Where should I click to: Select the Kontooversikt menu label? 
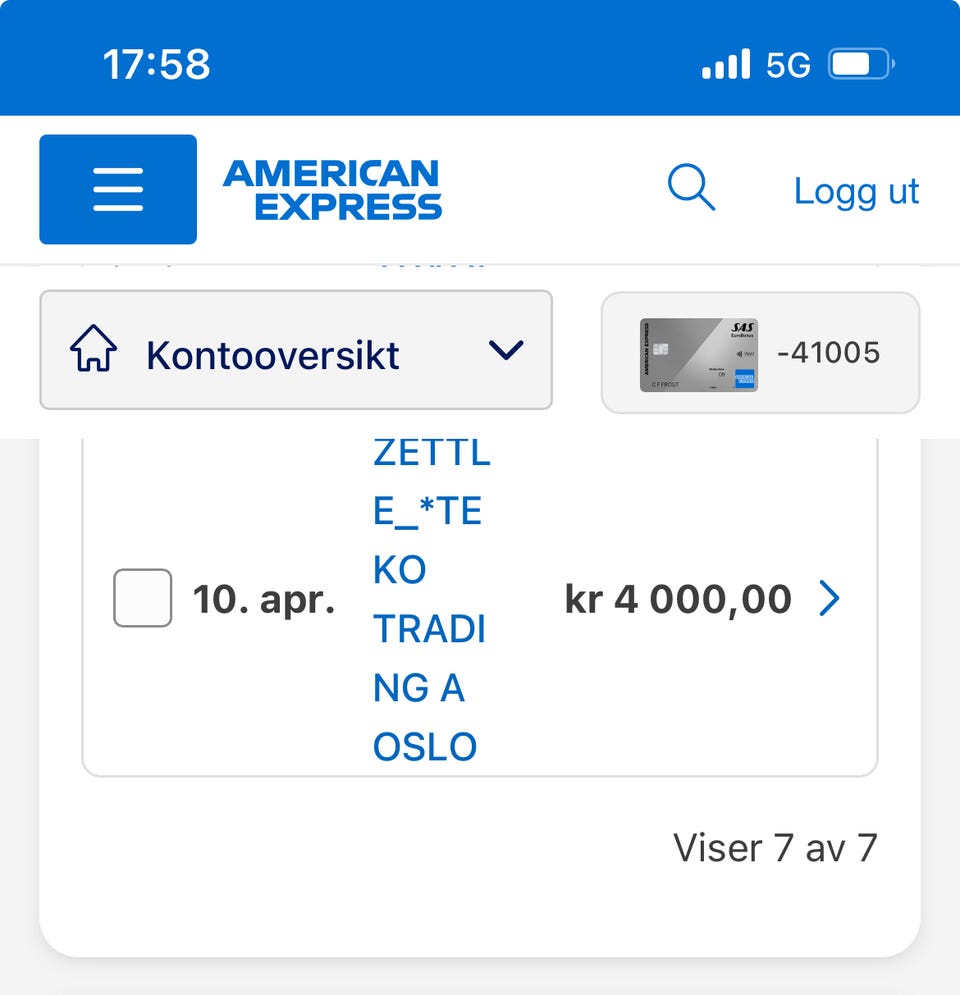pos(272,355)
